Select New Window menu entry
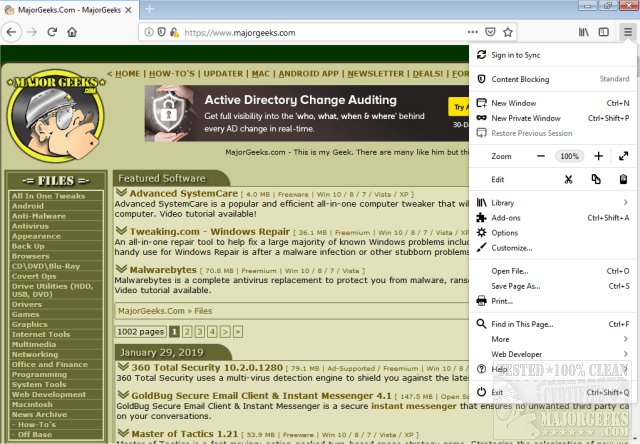The width and height of the screenshot is (640, 444). pos(553,103)
